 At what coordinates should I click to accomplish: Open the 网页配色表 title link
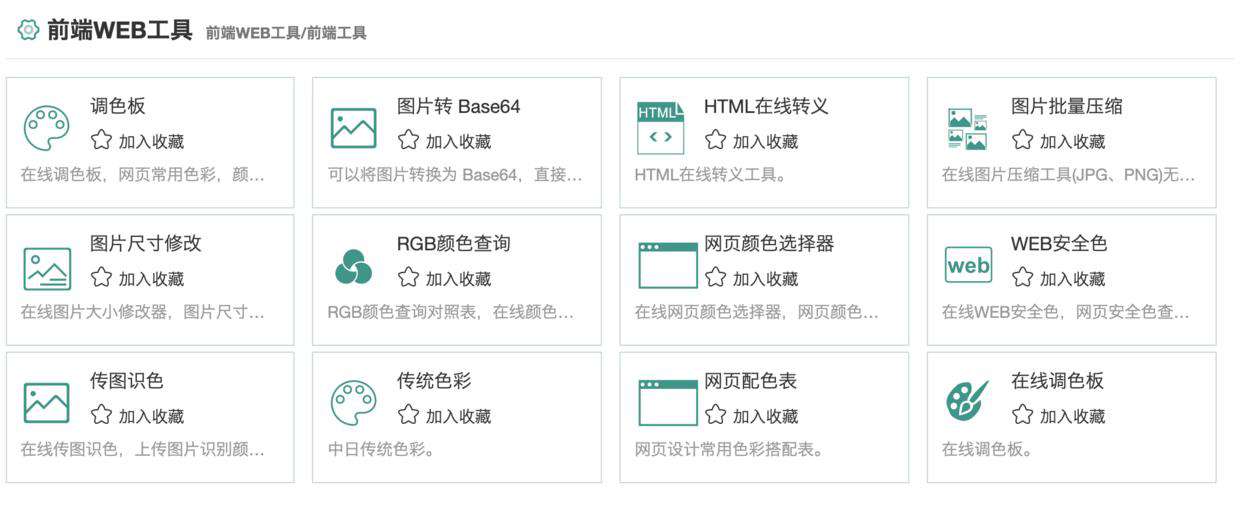click(751, 381)
